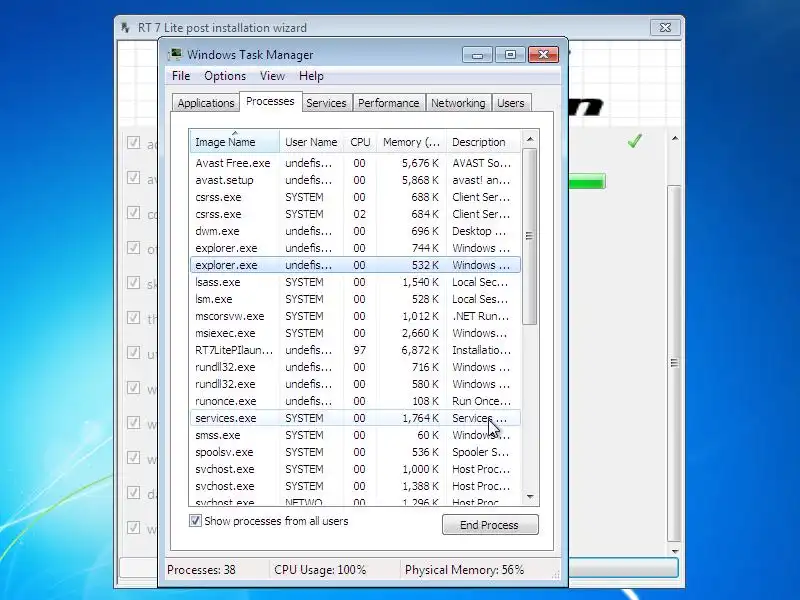
Task: Click process list scroll up arrow
Action: pos(530,139)
